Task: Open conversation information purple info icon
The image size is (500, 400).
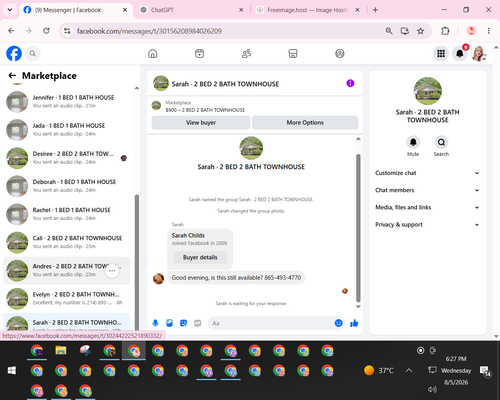Action: click(350, 83)
